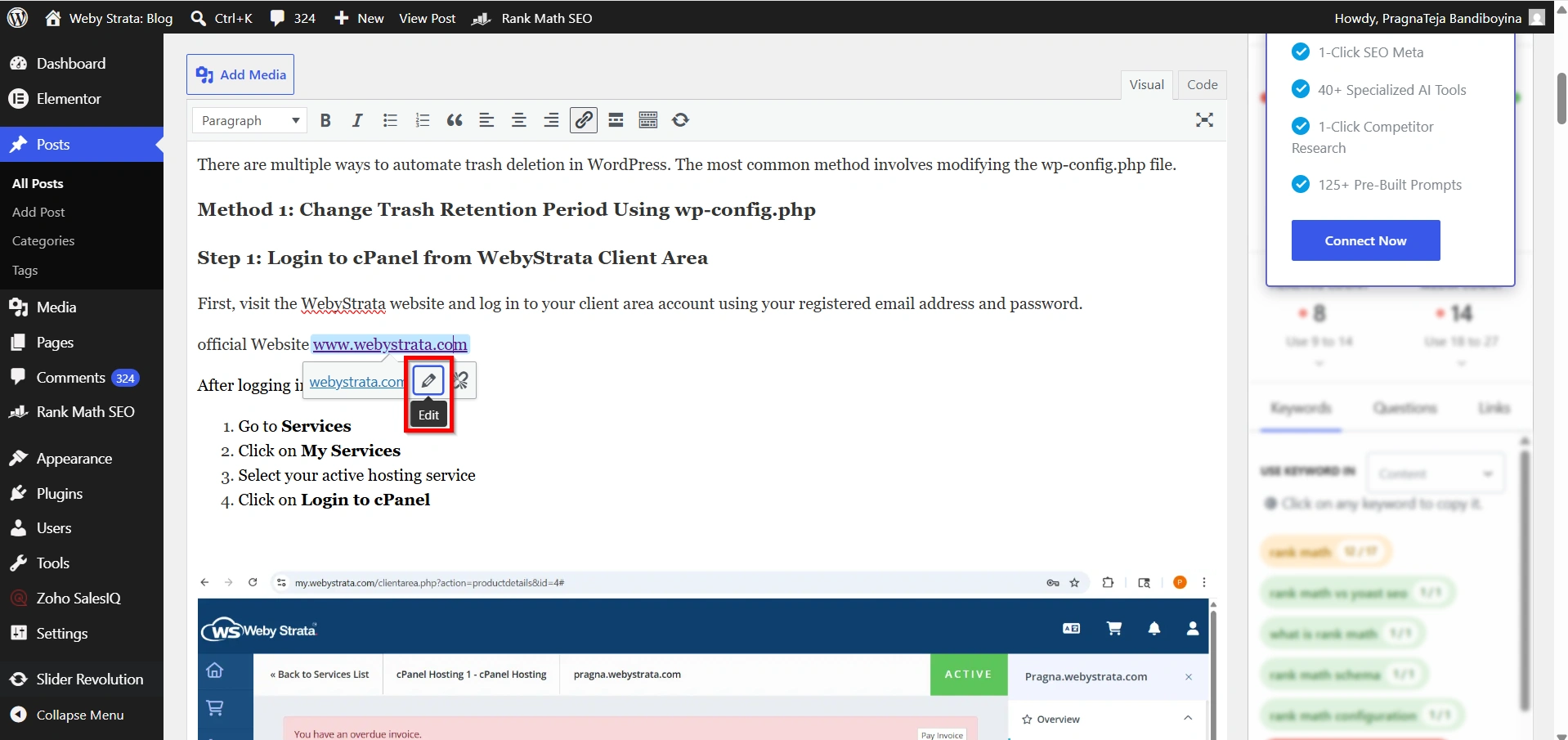
Task: Open Tags submenu item
Action: 25,270
